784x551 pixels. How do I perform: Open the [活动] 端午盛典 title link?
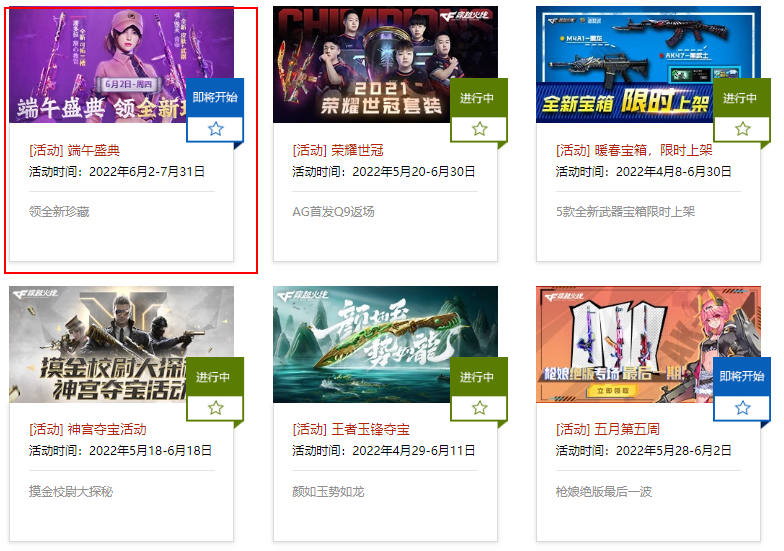pyautogui.click(x=74, y=150)
